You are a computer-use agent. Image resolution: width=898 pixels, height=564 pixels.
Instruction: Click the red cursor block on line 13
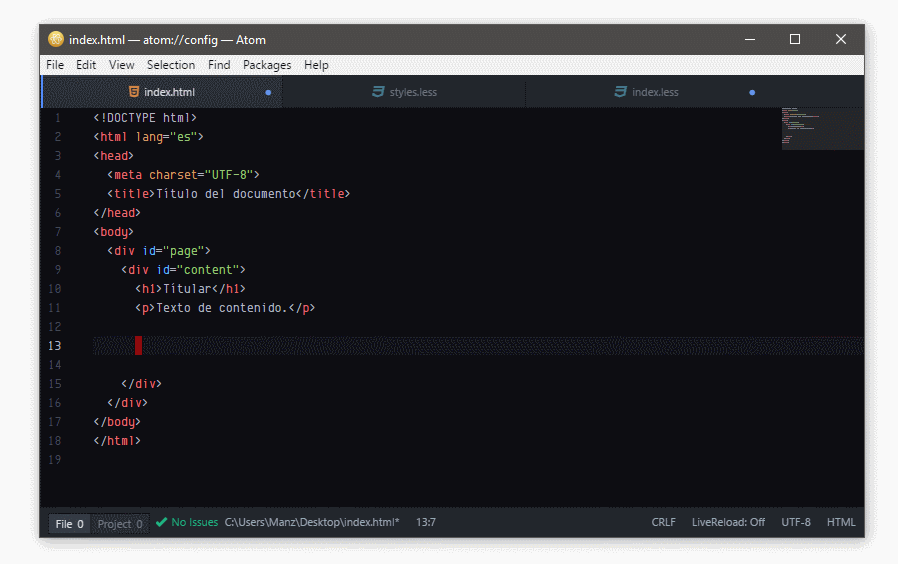139,346
